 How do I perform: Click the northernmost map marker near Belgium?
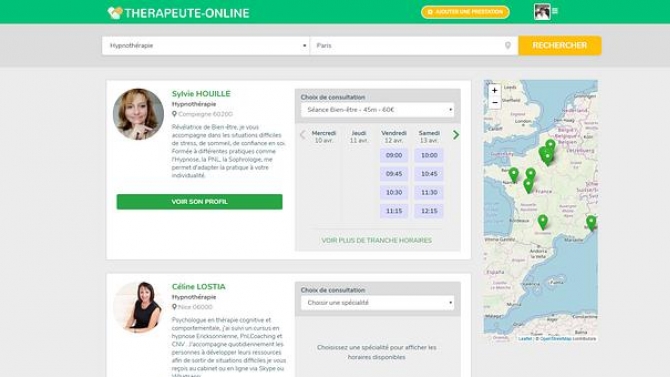pyautogui.click(x=550, y=147)
